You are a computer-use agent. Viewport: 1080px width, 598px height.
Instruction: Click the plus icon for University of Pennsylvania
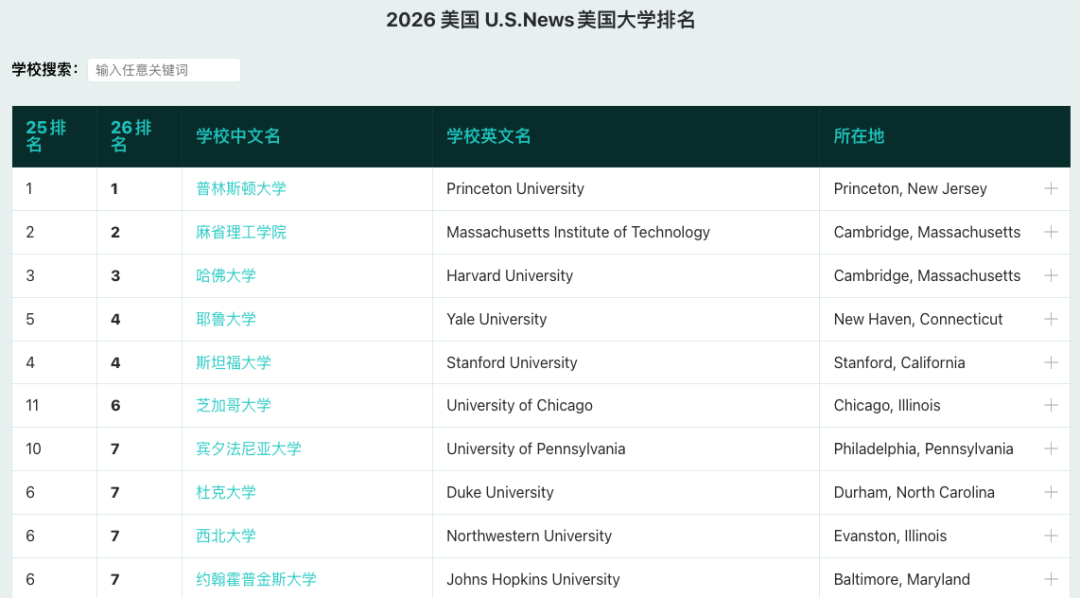click(x=1051, y=448)
